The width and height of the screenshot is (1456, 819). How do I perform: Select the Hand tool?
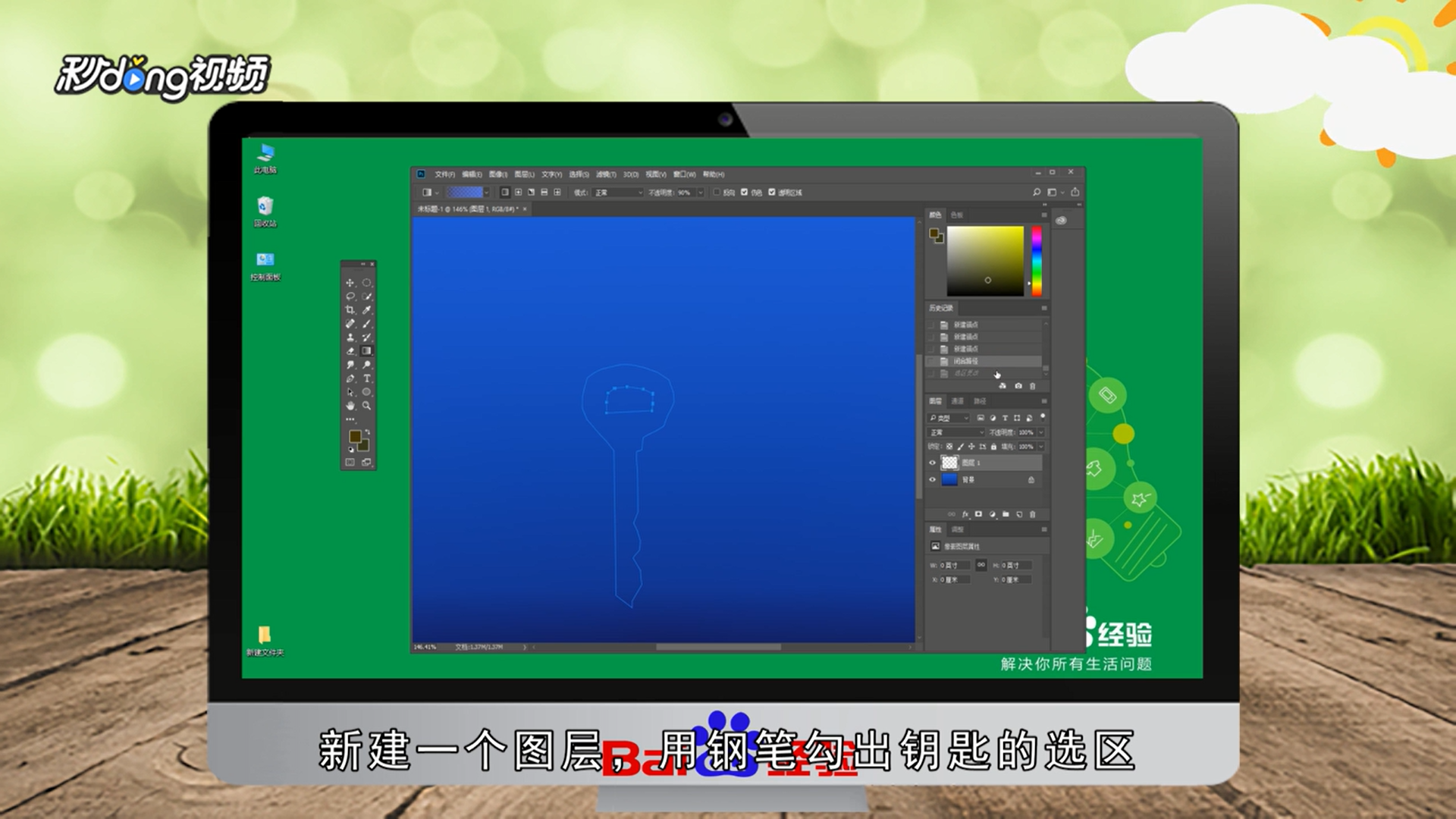350,406
